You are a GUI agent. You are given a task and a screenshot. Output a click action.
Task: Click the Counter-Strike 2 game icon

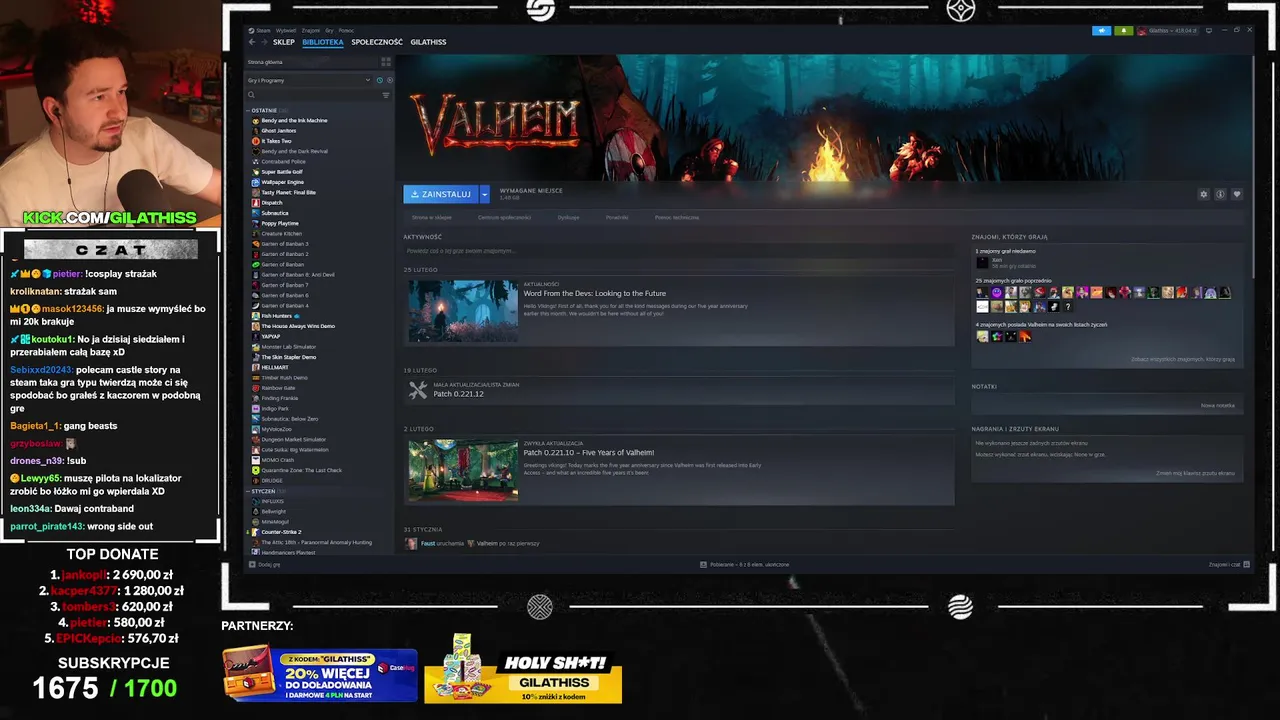click(x=255, y=532)
